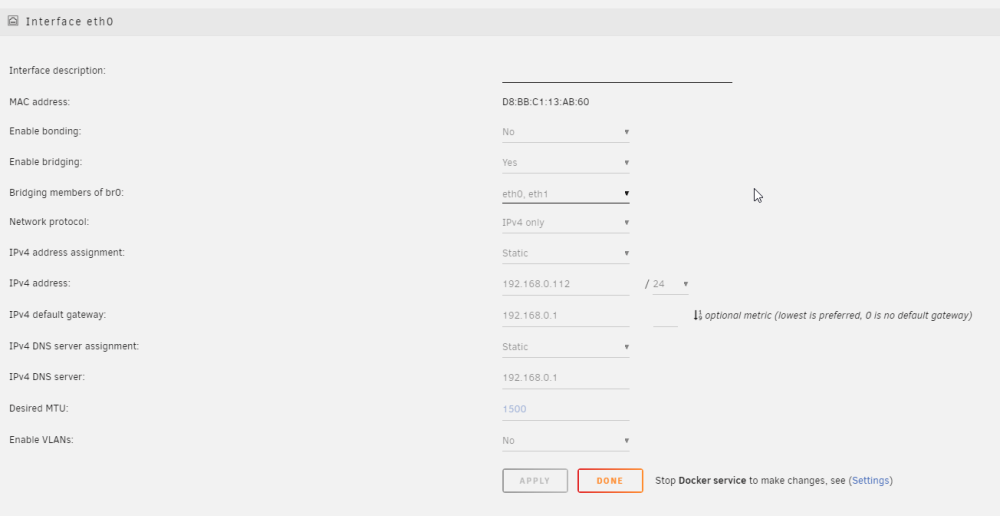This screenshot has width=1000, height=516.
Task: Click the Interface eth0 header icon
Action: tap(13, 21)
